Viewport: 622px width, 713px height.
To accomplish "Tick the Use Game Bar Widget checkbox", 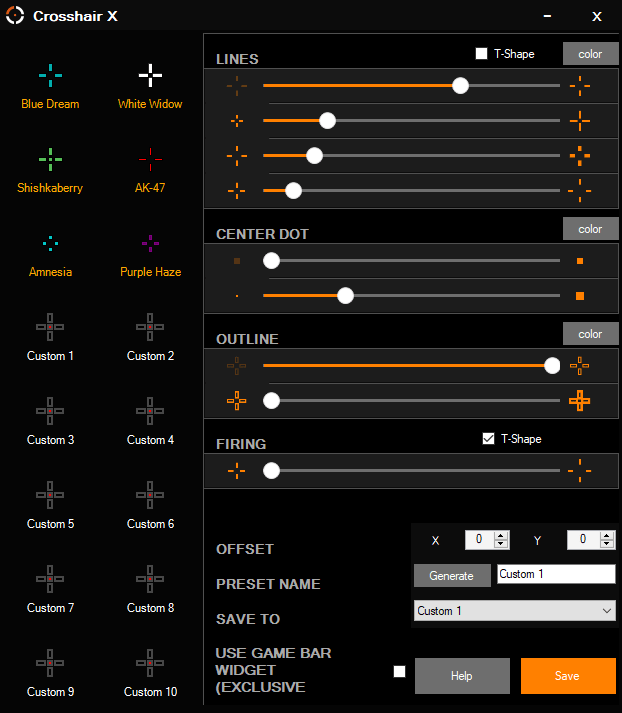I will [x=399, y=672].
